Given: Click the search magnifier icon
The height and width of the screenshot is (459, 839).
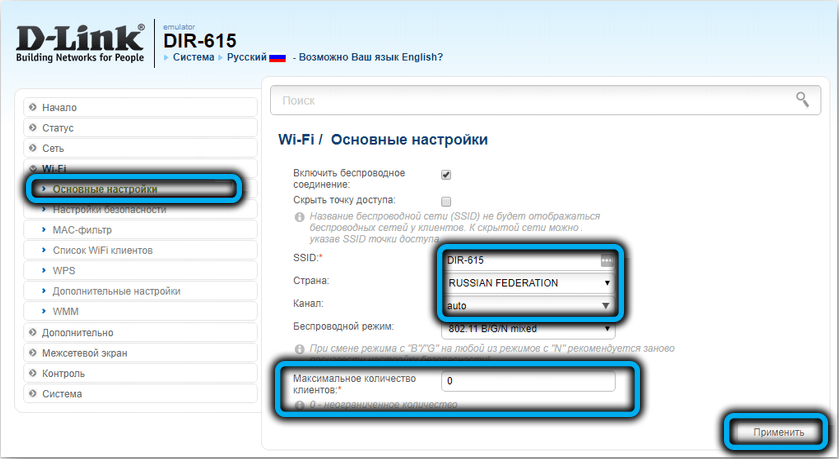Looking at the screenshot, I should [x=801, y=98].
